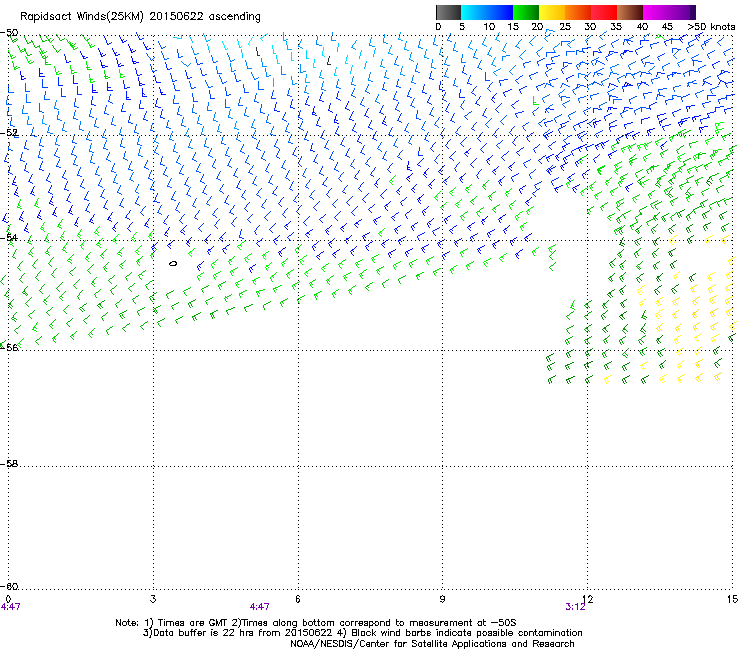Click the '>50 knots' legend label
Image resolution: width=740 pixels, height=650 pixels.
coord(711,27)
